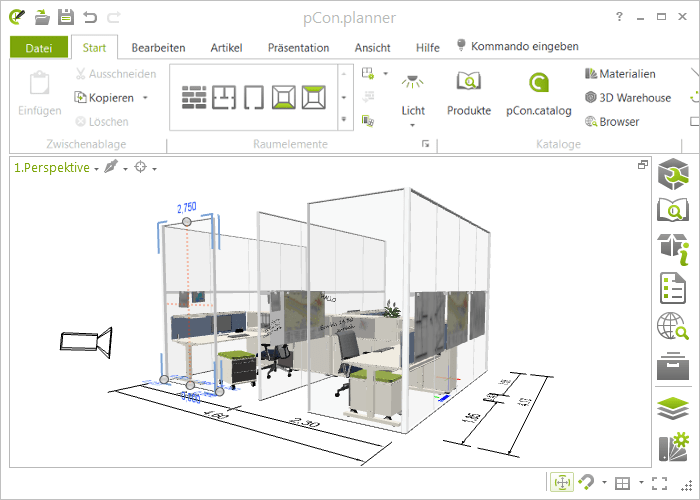
Task: Switch to the Bearbeiten tab
Action: click(158, 48)
